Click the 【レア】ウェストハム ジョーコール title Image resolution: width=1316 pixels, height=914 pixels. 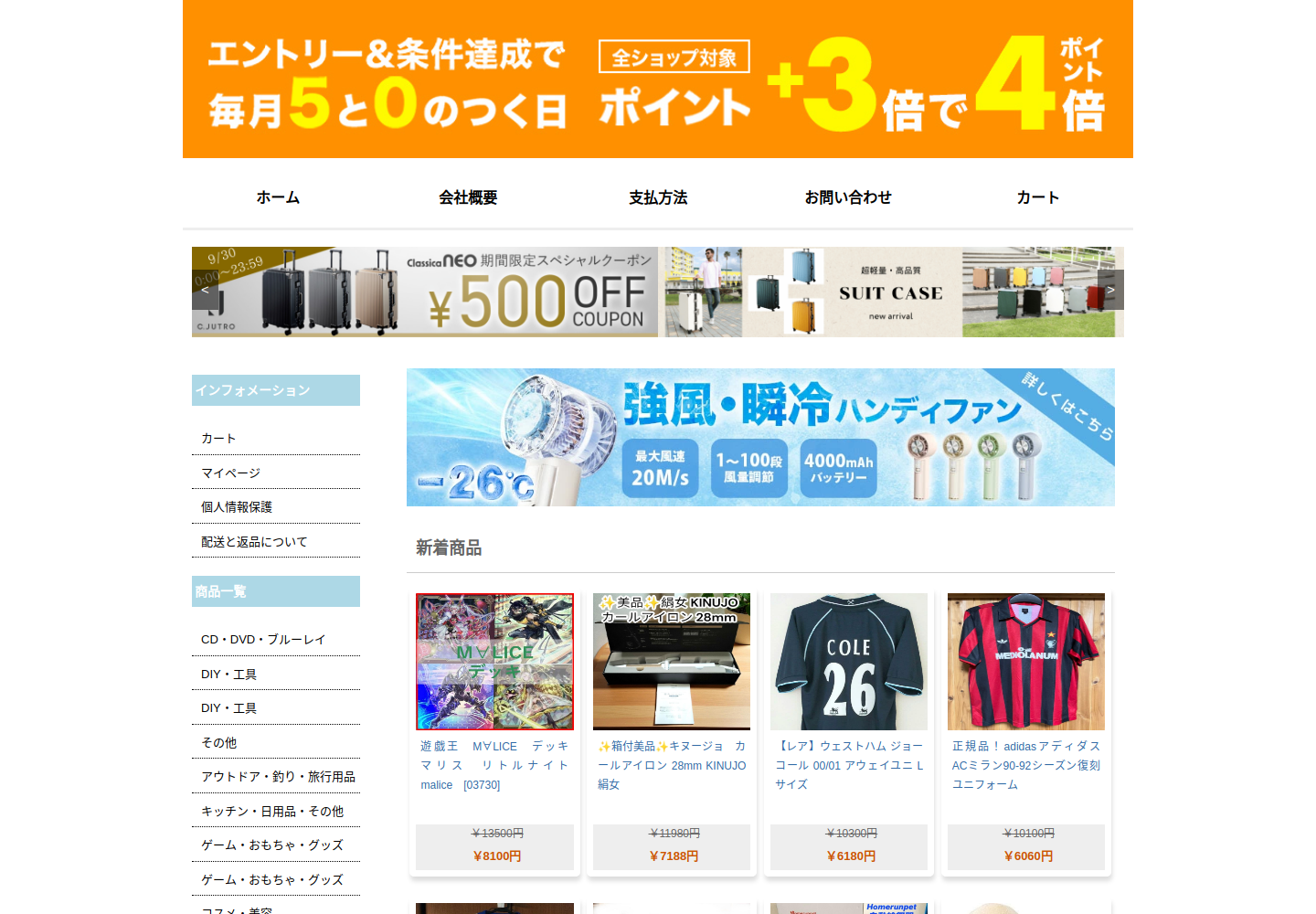coord(849,765)
